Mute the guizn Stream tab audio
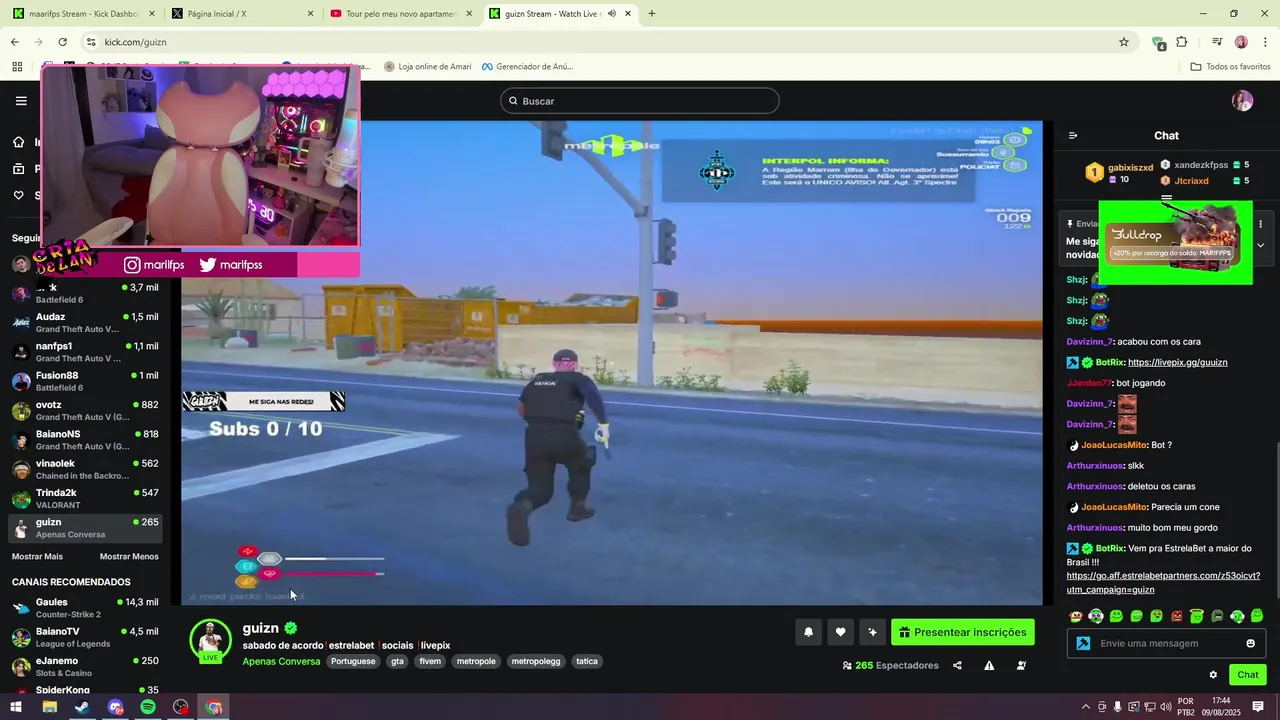This screenshot has width=1280, height=720. tap(611, 14)
